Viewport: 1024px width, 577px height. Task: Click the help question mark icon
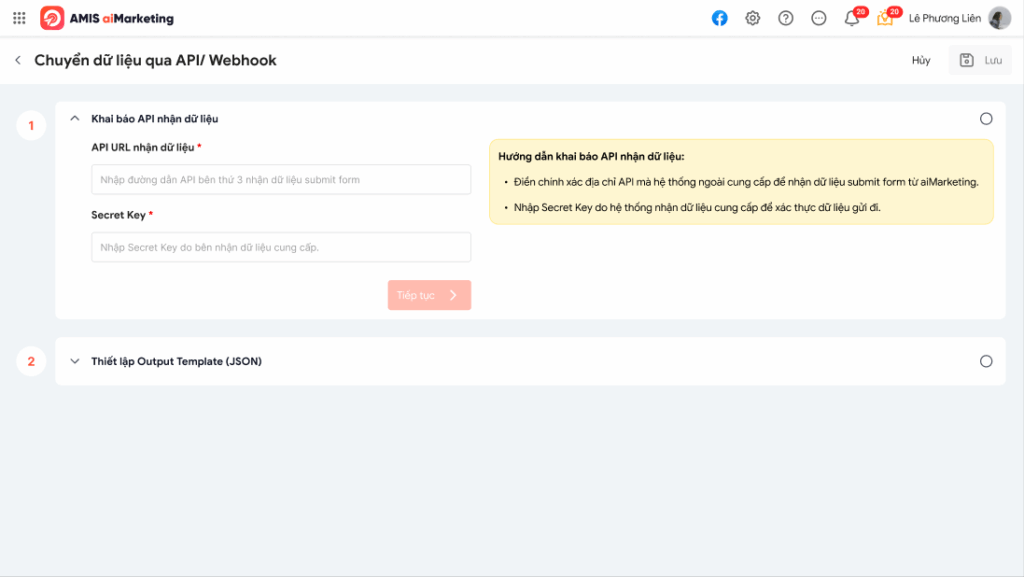[786, 18]
